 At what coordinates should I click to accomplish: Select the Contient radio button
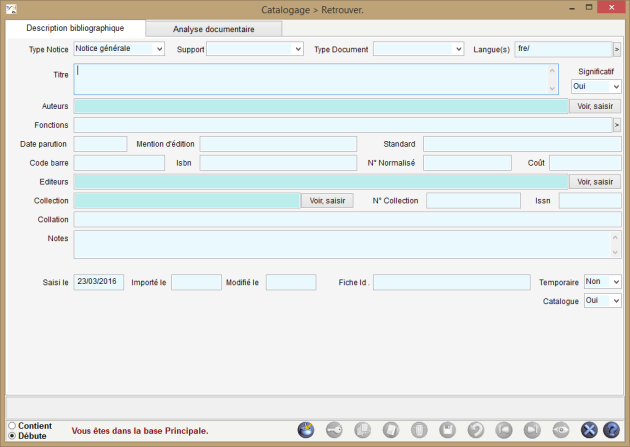12,426
